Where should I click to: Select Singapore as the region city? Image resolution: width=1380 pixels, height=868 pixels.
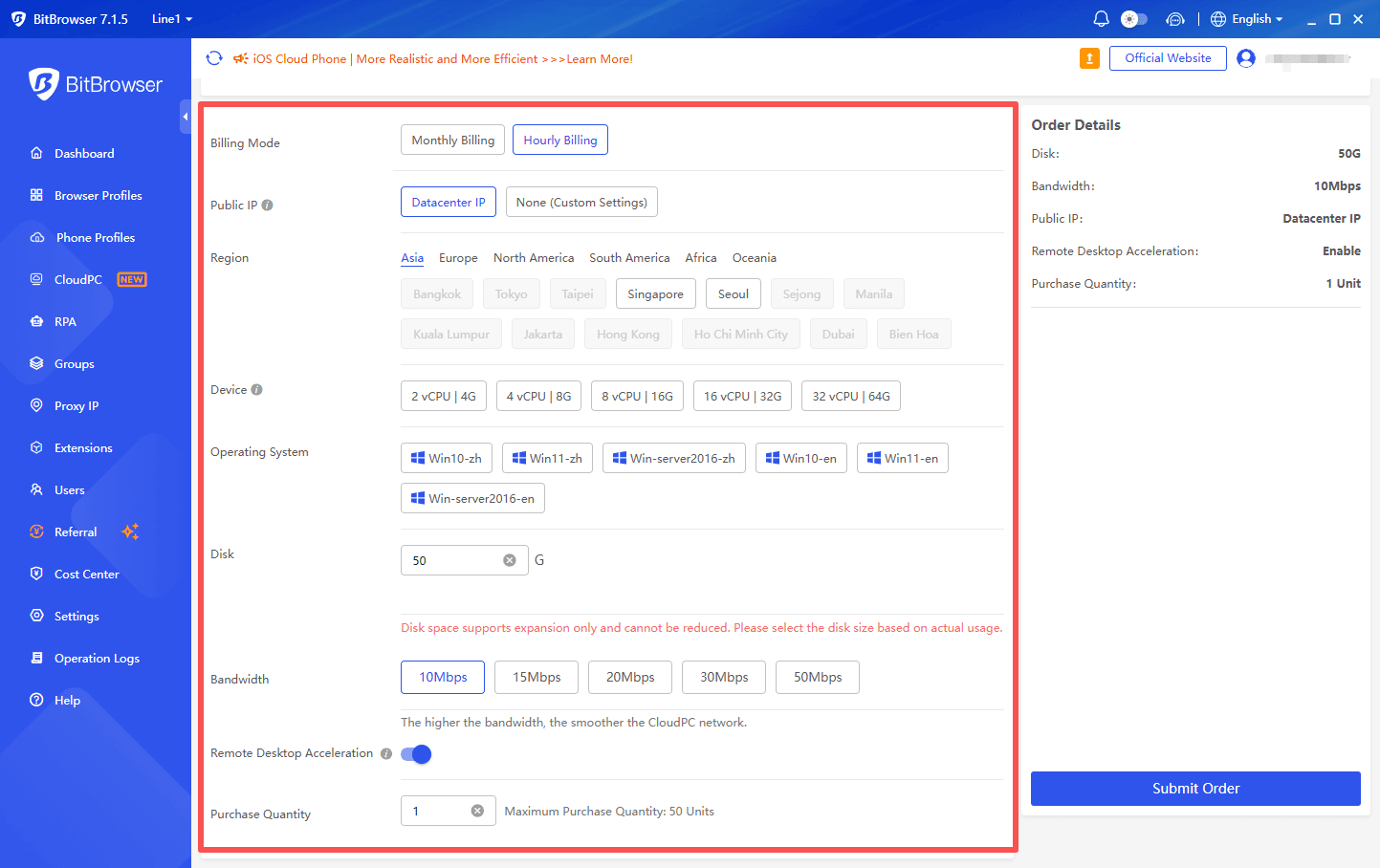(656, 293)
